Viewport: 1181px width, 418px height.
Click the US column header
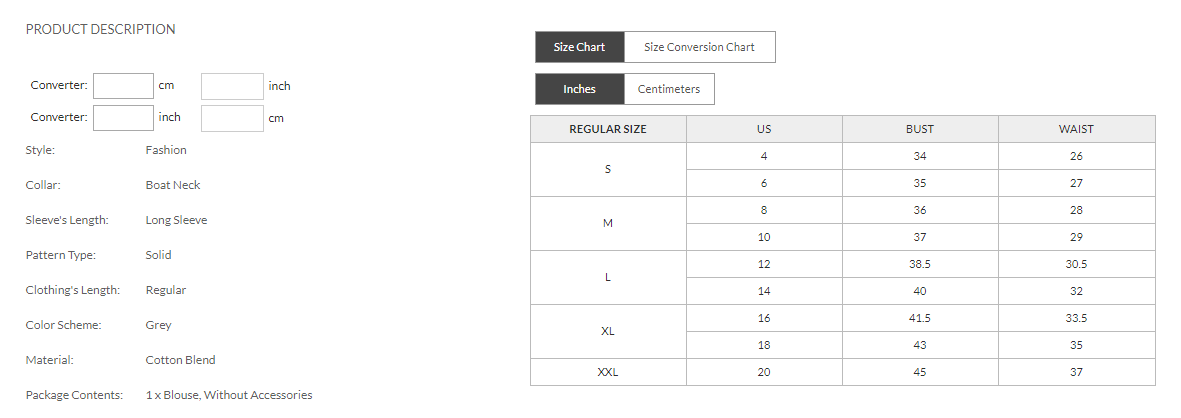[764, 129]
